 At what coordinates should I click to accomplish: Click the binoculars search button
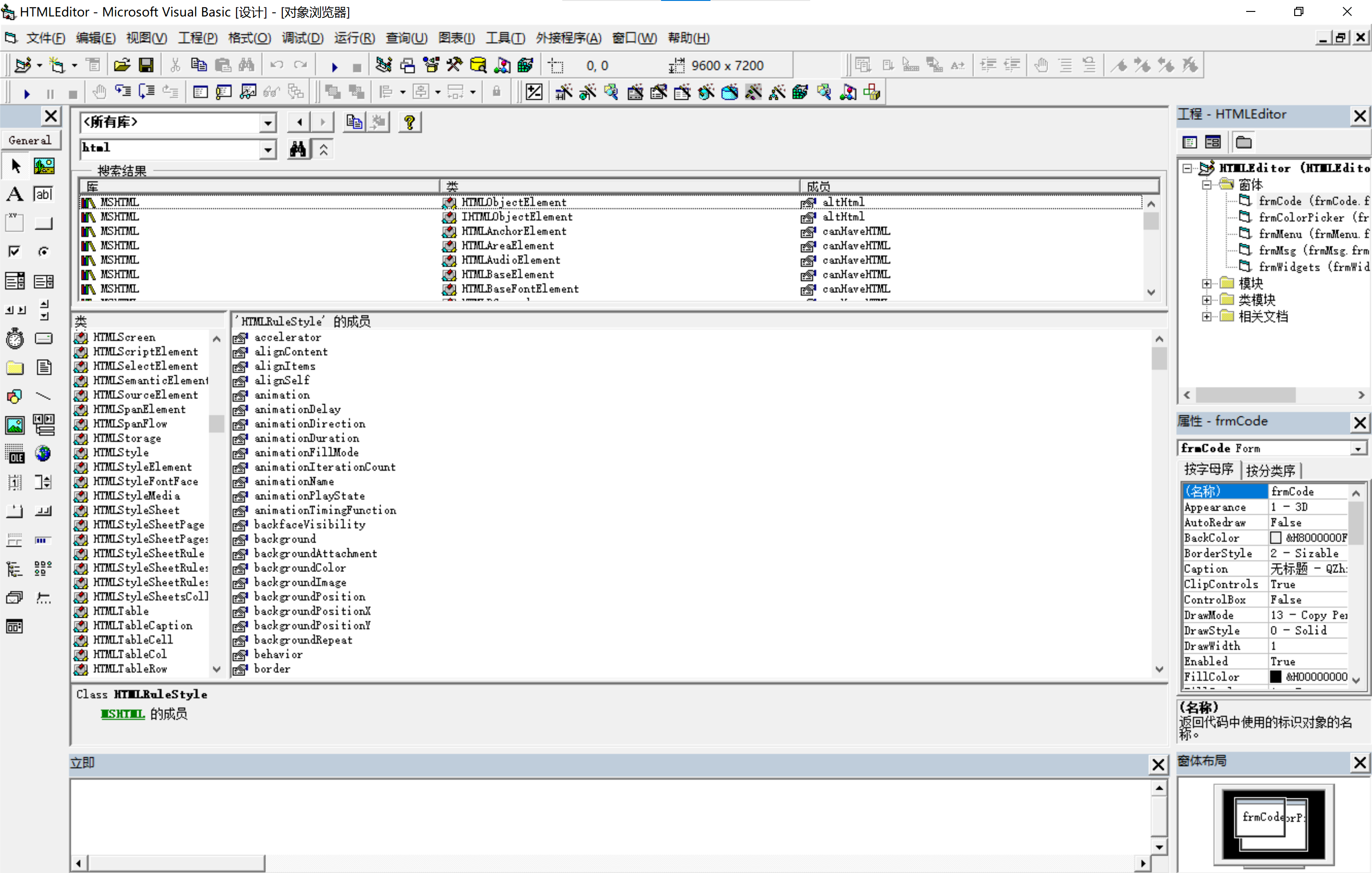(297, 149)
